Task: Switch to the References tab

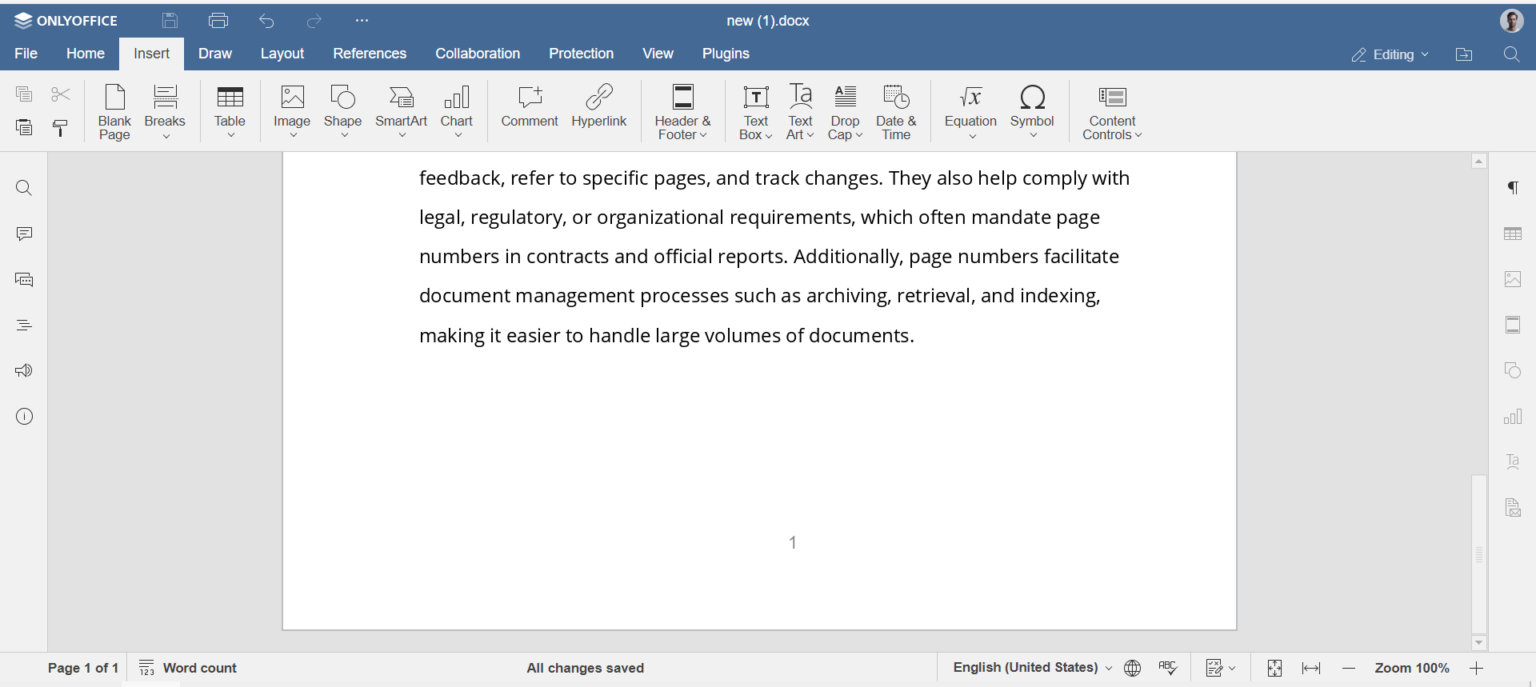Action: 369,53
